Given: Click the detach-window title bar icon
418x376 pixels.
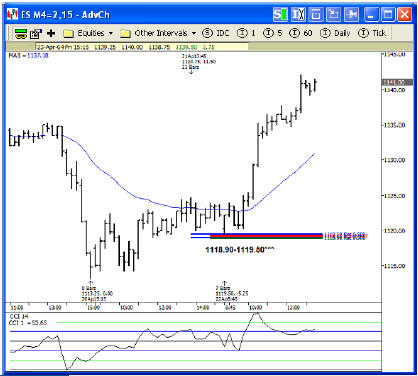Looking at the screenshot, I should [x=334, y=15].
